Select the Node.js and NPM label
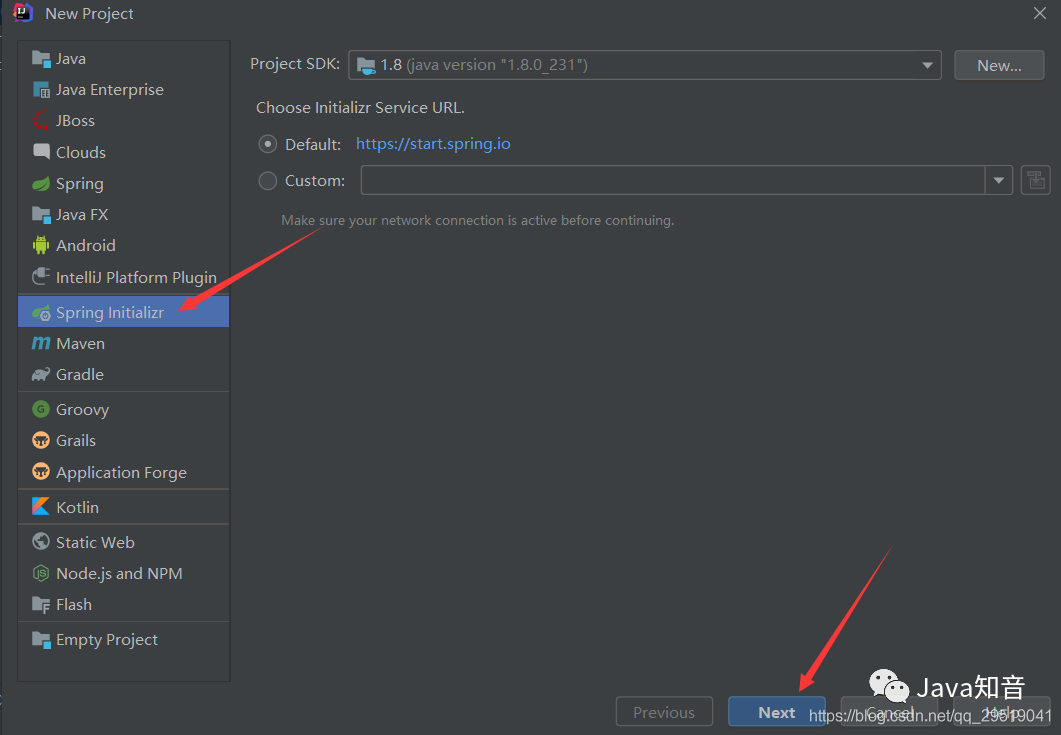This screenshot has width=1061, height=735. coord(120,573)
